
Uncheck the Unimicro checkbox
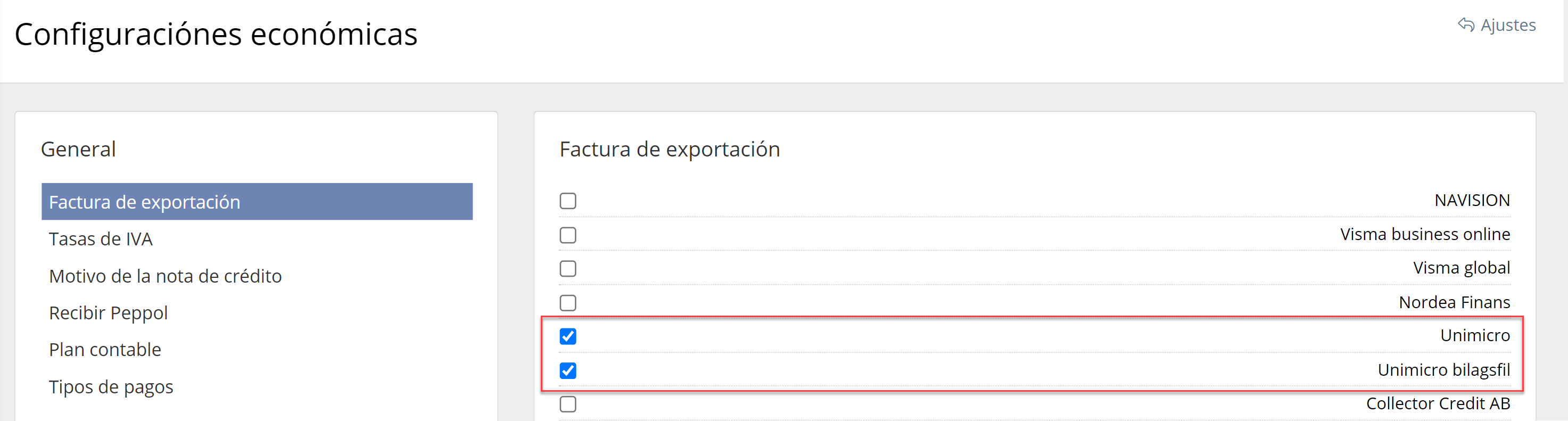click(x=568, y=336)
